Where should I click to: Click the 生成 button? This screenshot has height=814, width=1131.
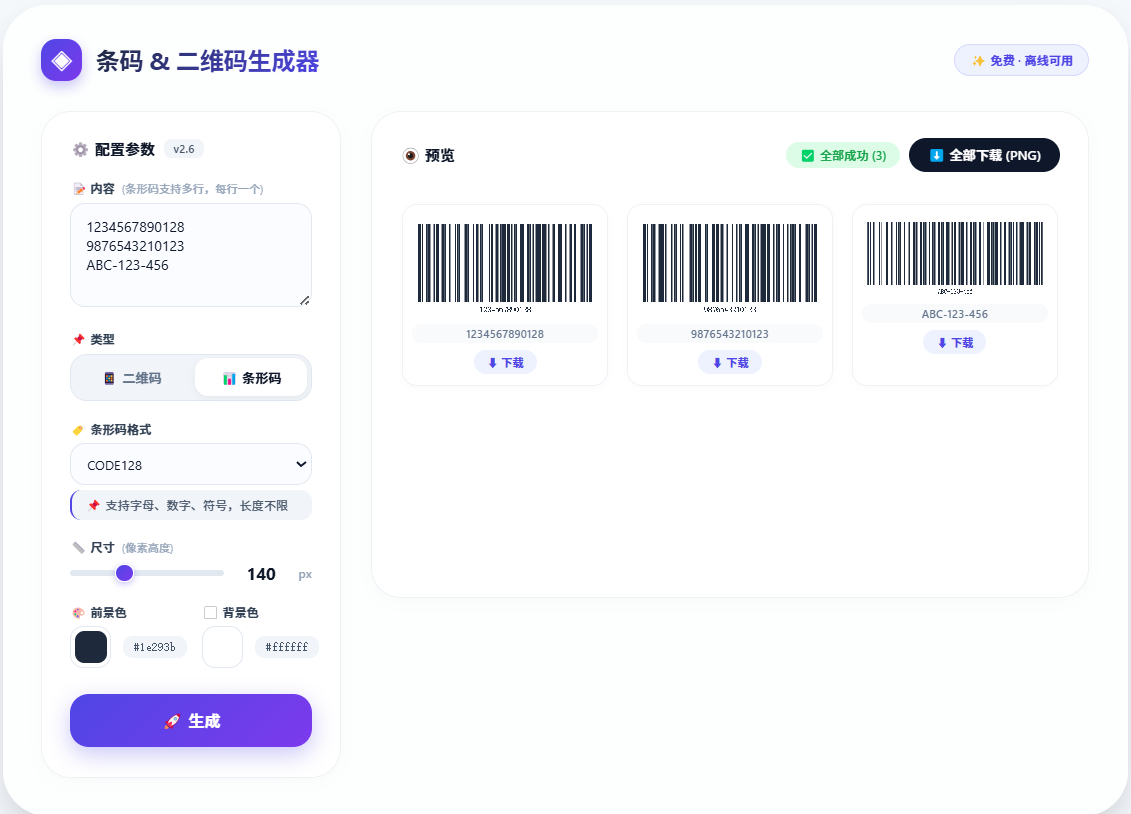pyautogui.click(x=191, y=720)
